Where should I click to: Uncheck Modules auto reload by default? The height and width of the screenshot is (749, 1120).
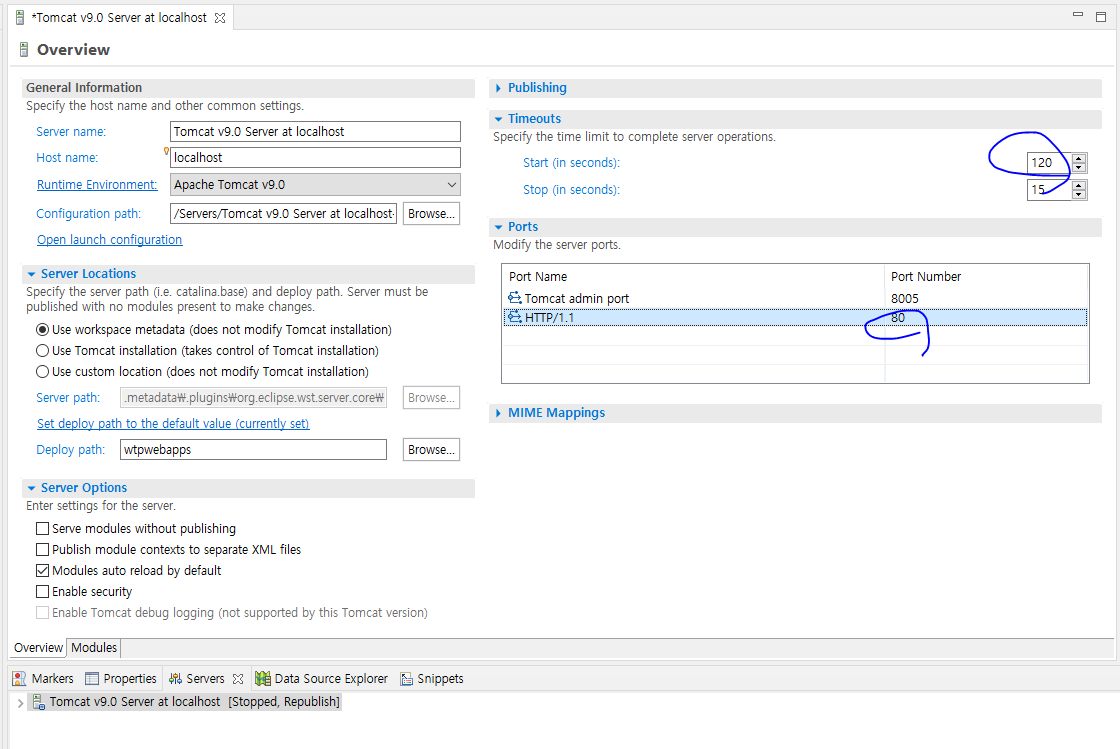(x=42, y=570)
